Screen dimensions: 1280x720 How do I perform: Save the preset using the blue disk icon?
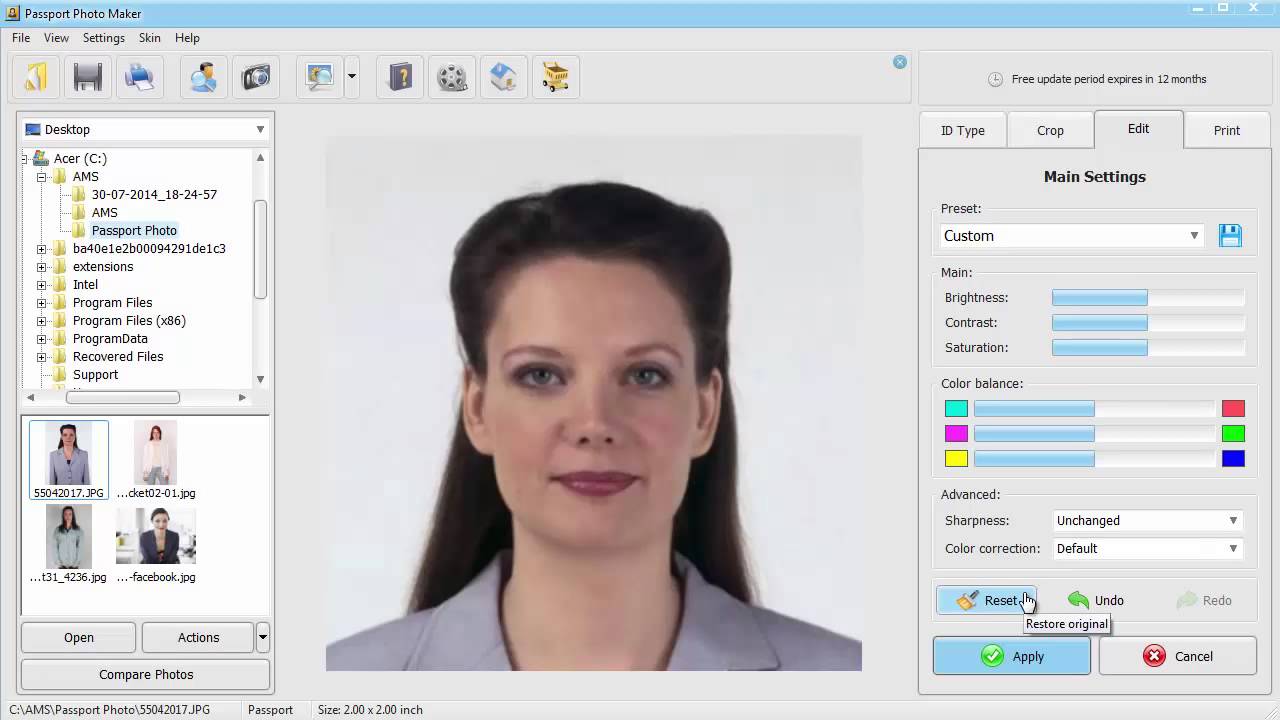pyautogui.click(x=1230, y=236)
